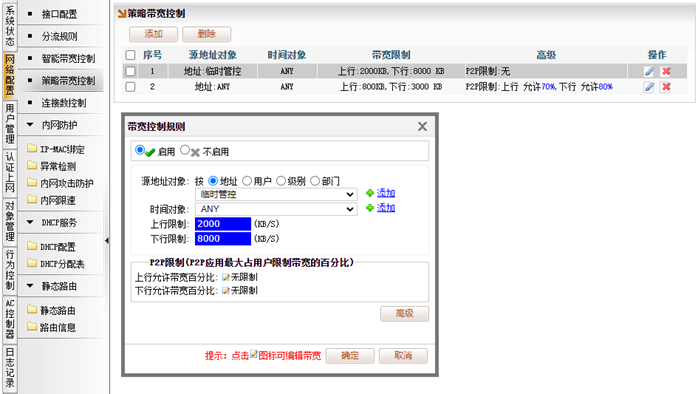
Task: Close the 带宽控制规则 dialog
Action: (422, 126)
